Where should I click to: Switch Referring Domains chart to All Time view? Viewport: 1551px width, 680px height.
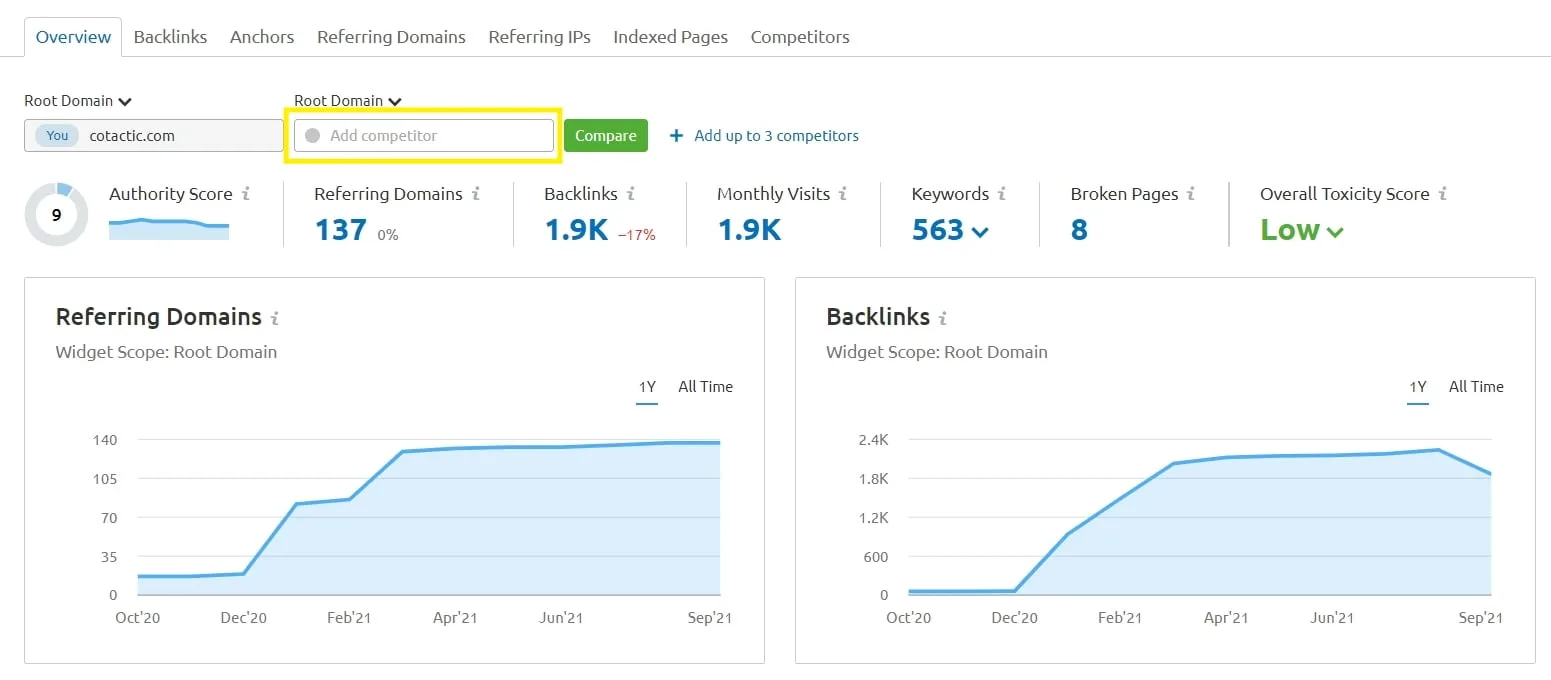pyautogui.click(x=705, y=387)
